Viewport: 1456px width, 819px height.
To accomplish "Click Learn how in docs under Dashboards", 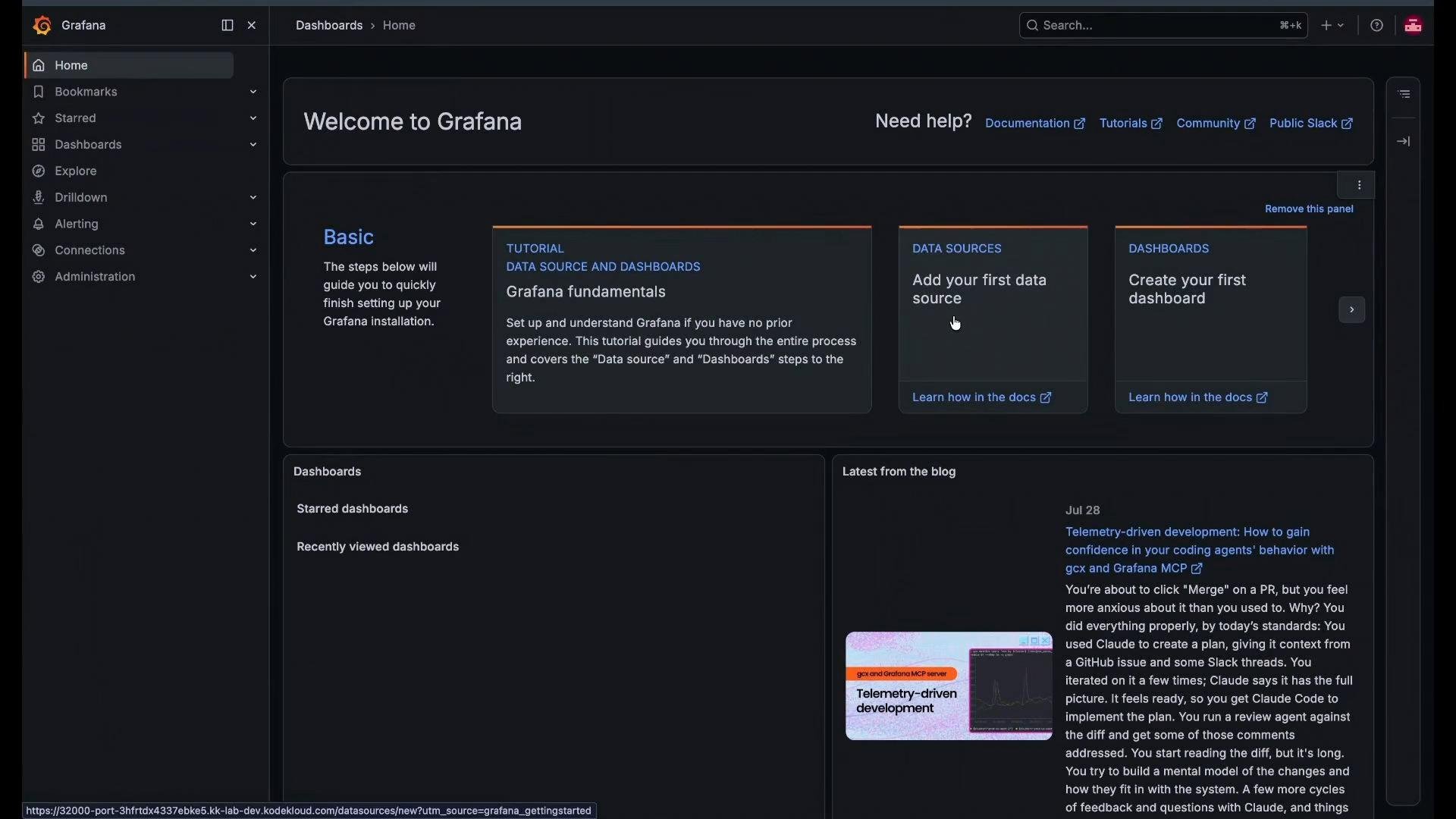I will point(1199,398).
